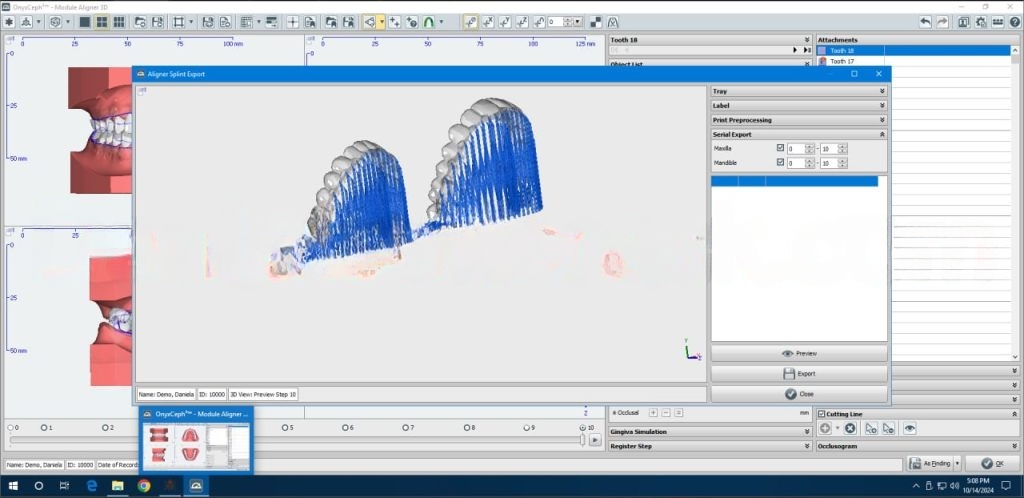Screen dimensions: 1024x498
Task: Toggle cutting line visibility eye icon
Action: pyautogui.click(x=910, y=428)
